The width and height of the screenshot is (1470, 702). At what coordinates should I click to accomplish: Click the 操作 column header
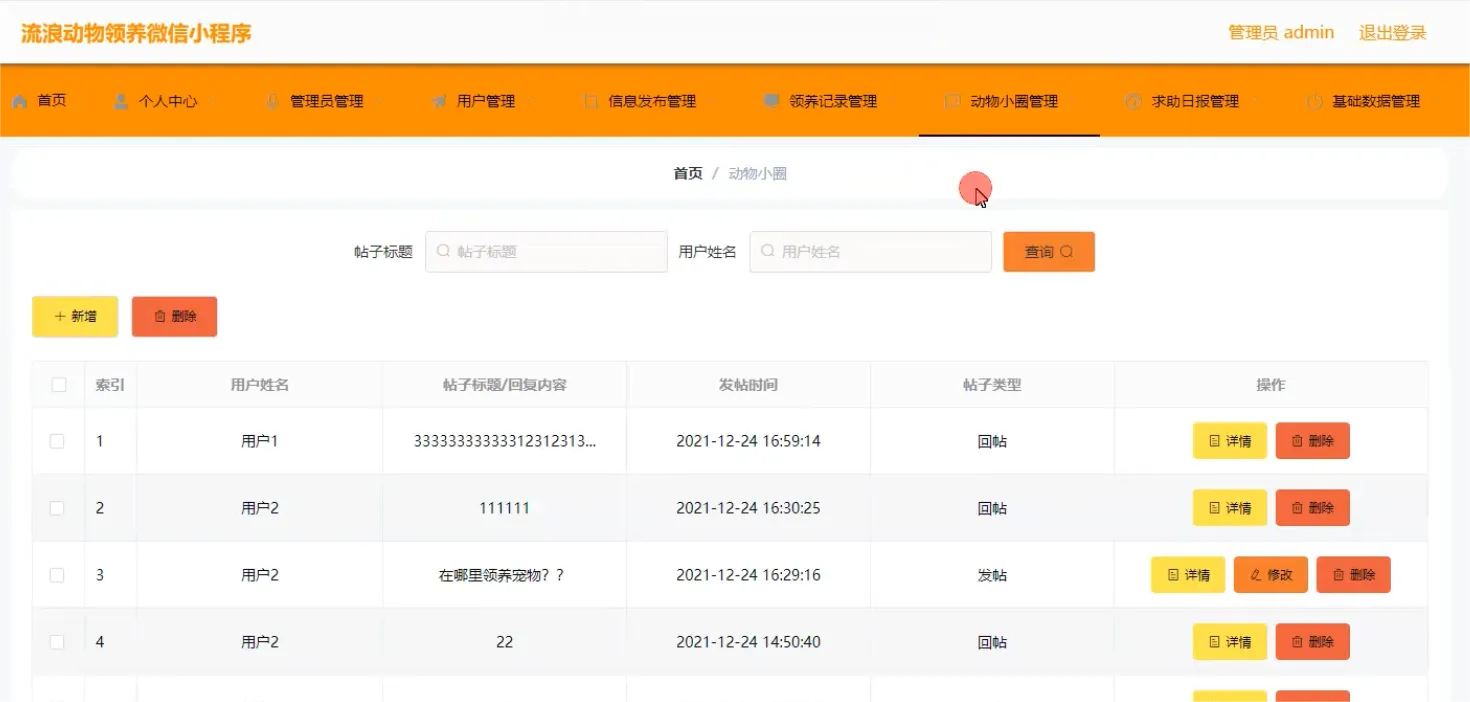coord(1271,385)
